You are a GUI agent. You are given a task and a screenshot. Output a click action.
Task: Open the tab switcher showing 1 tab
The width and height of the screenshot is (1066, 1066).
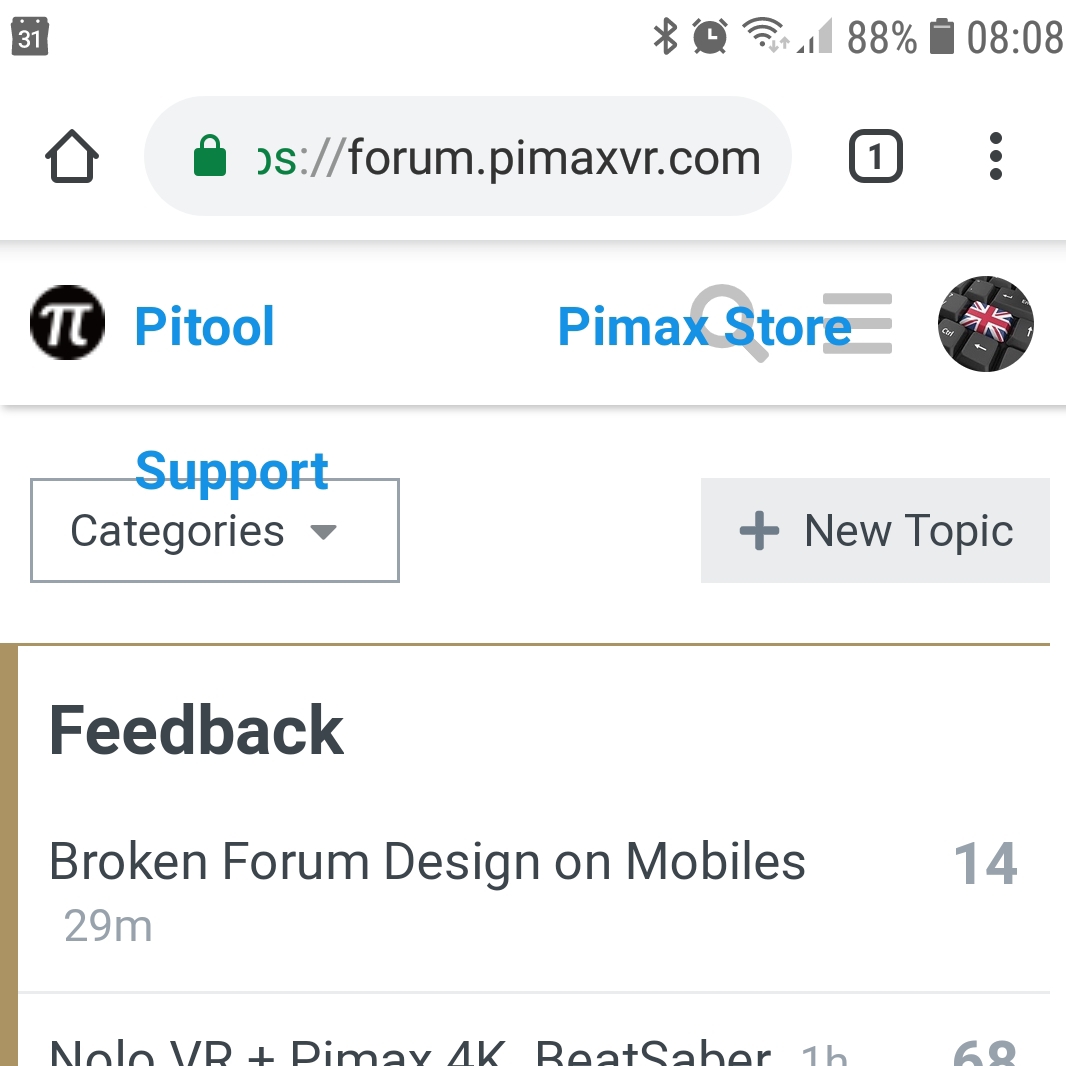pyautogui.click(x=875, y=157)
